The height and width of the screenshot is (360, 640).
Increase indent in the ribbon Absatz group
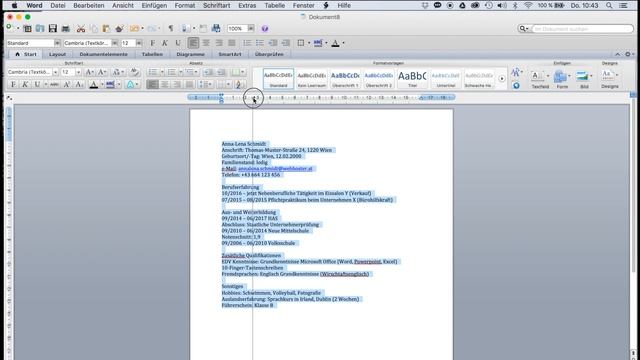coord(221,72)
